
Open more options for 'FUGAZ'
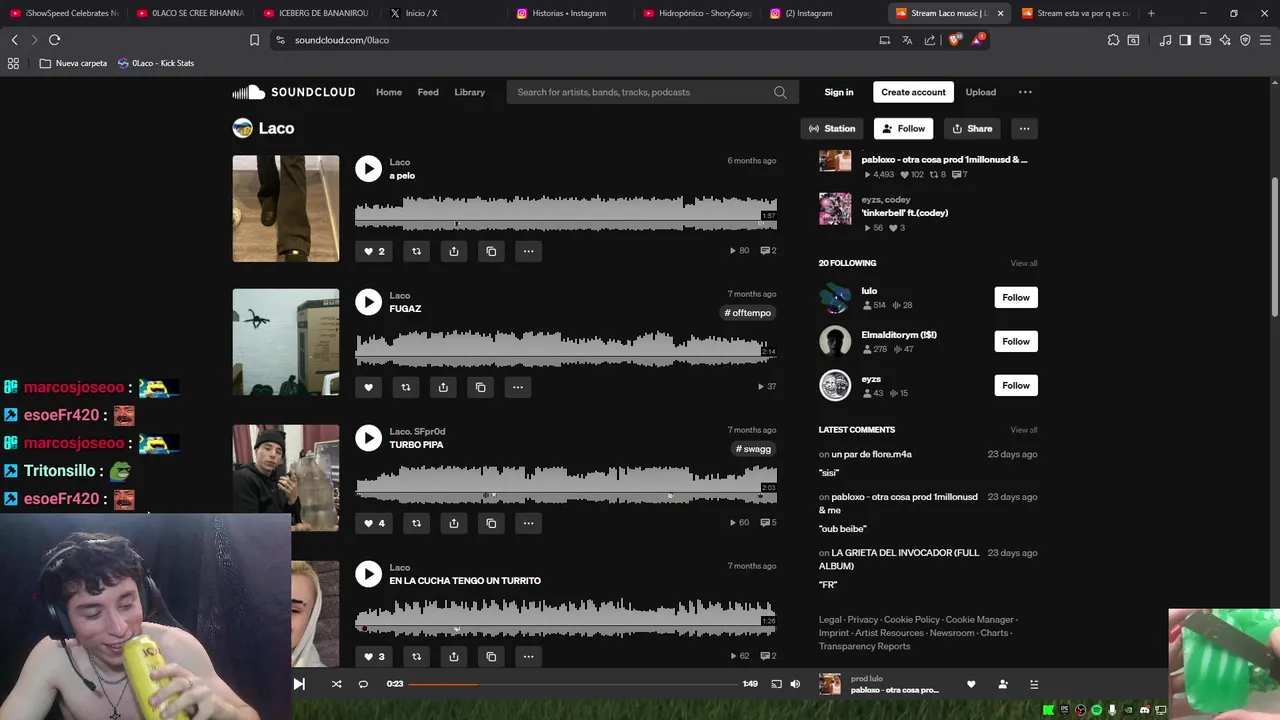point(517,387)
